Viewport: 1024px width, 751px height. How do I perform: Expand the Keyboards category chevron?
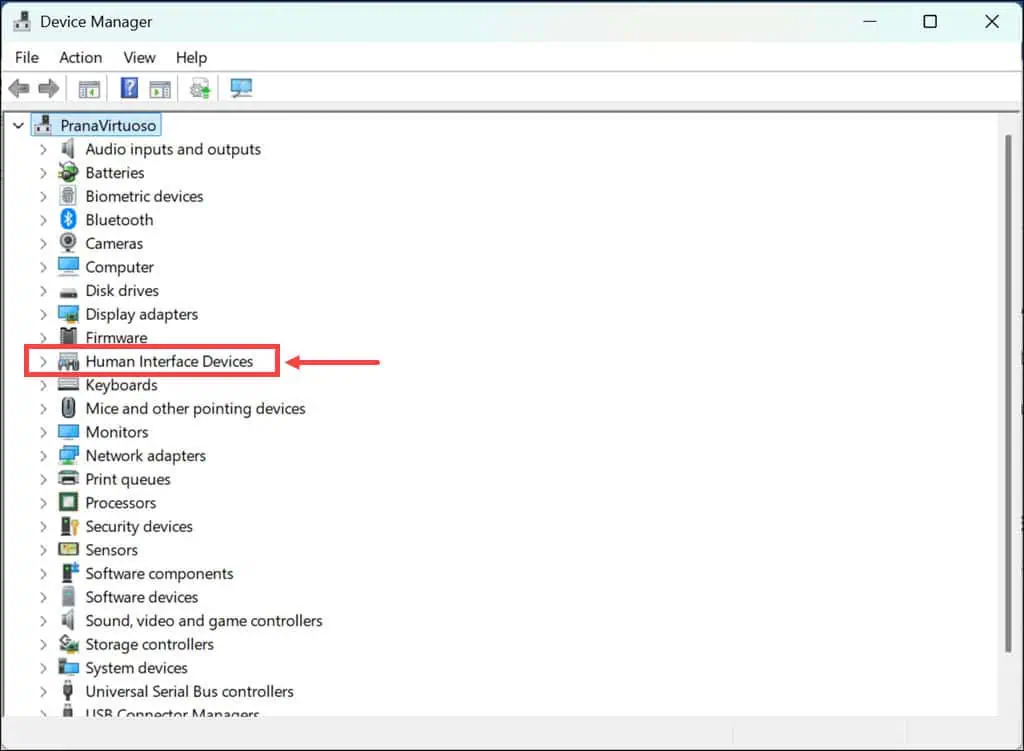click(x=43, y=385)
